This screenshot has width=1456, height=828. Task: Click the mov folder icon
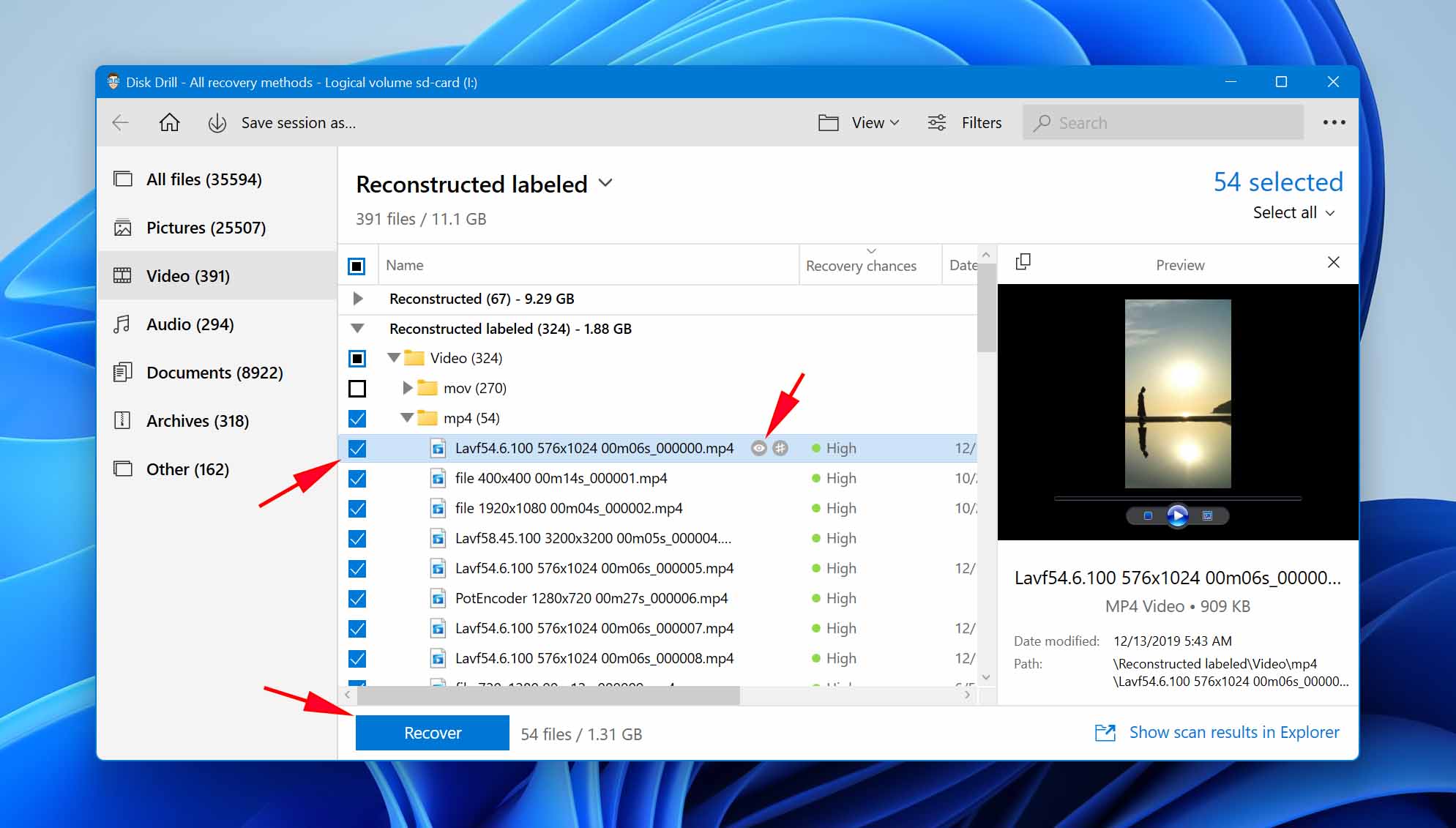tap(428, 388)
